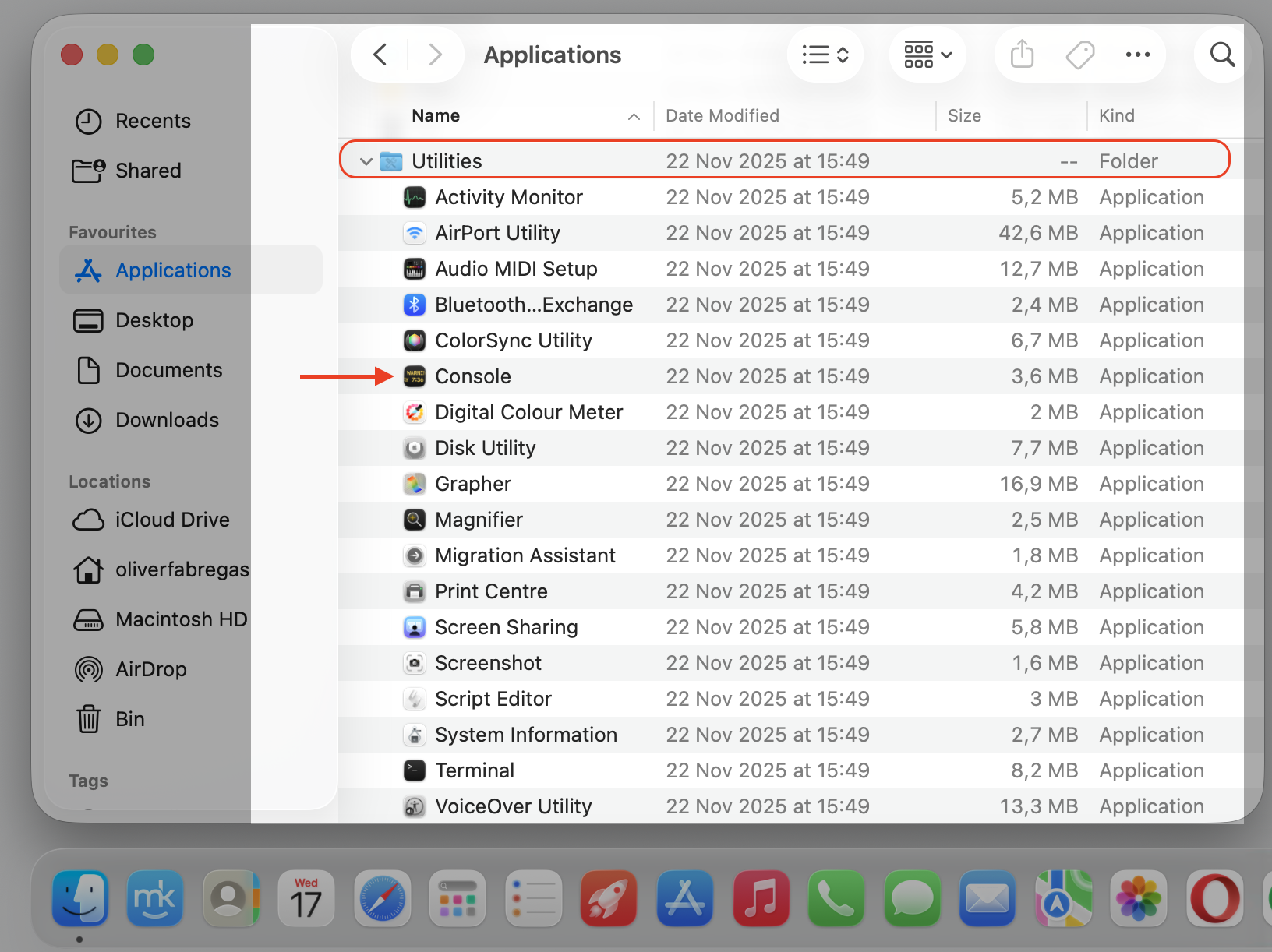This screenshot has height=952, width=1272.
Task: Select the Grapher app icon
Action: (415, 484)
